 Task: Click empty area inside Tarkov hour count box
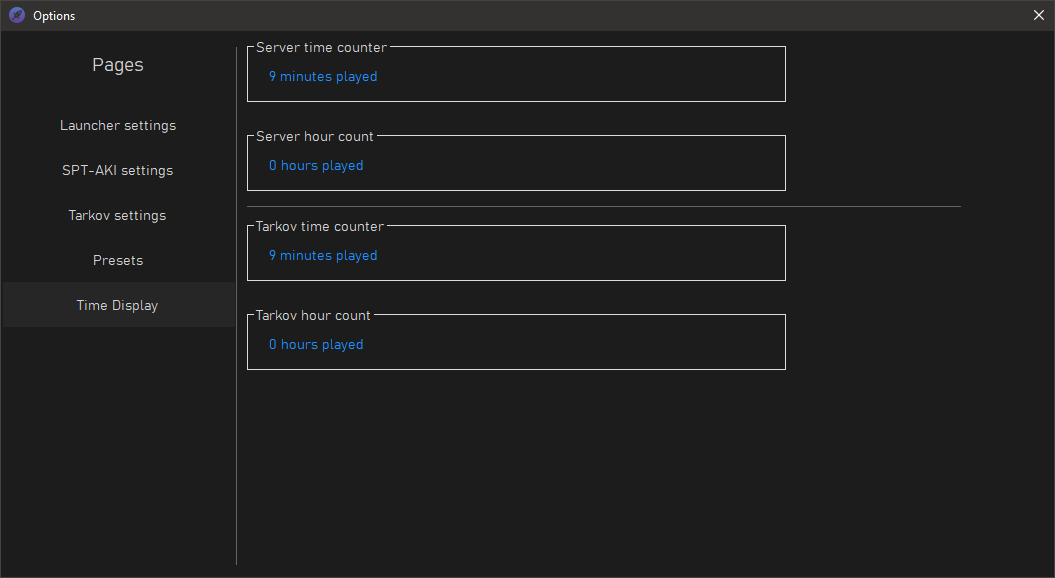coord(572,345)
